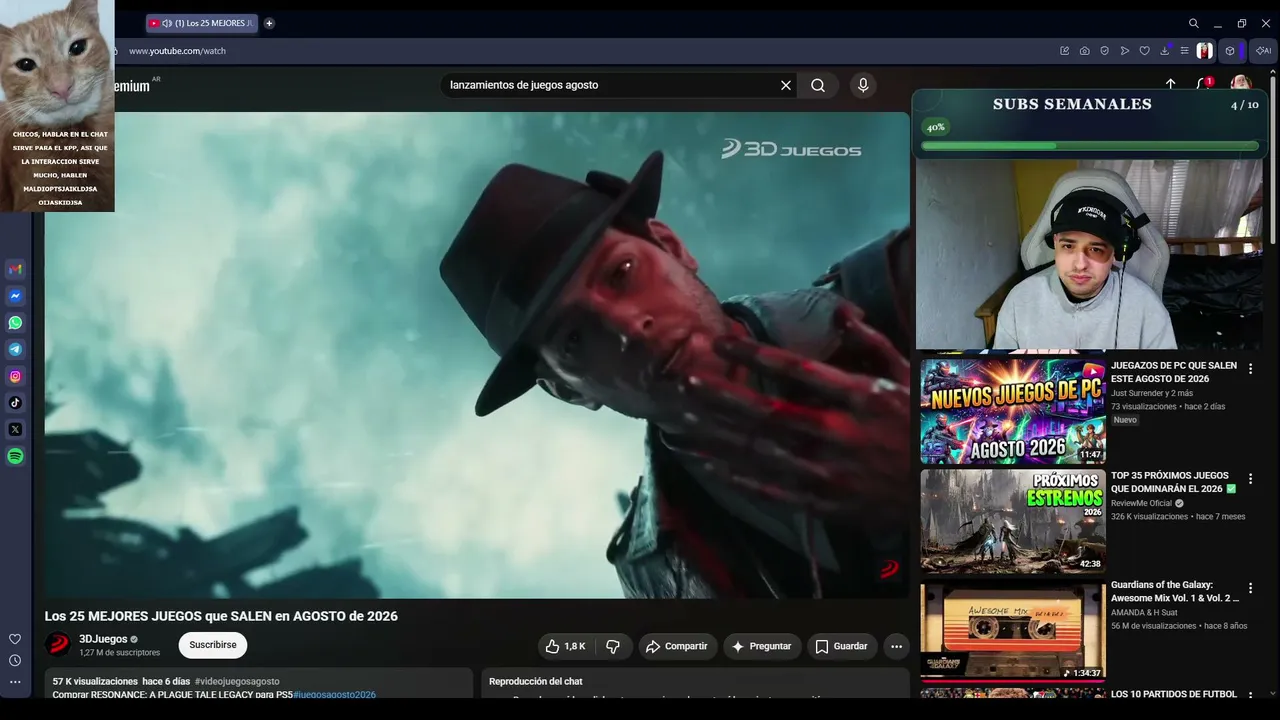The width and height of the screenshot is (1280, 720).
Task: Clear the YouTube search query
Action: [x=786, y=85]
